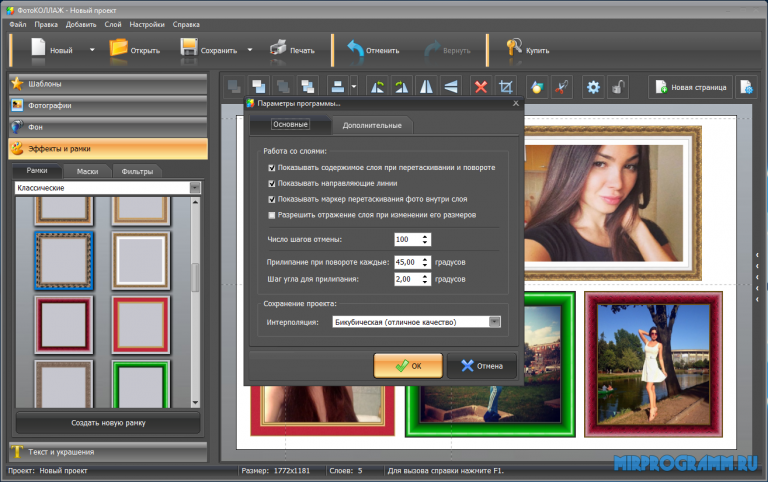
Task: Switch to the Фильтры tab
Action: tap(137, 171)
